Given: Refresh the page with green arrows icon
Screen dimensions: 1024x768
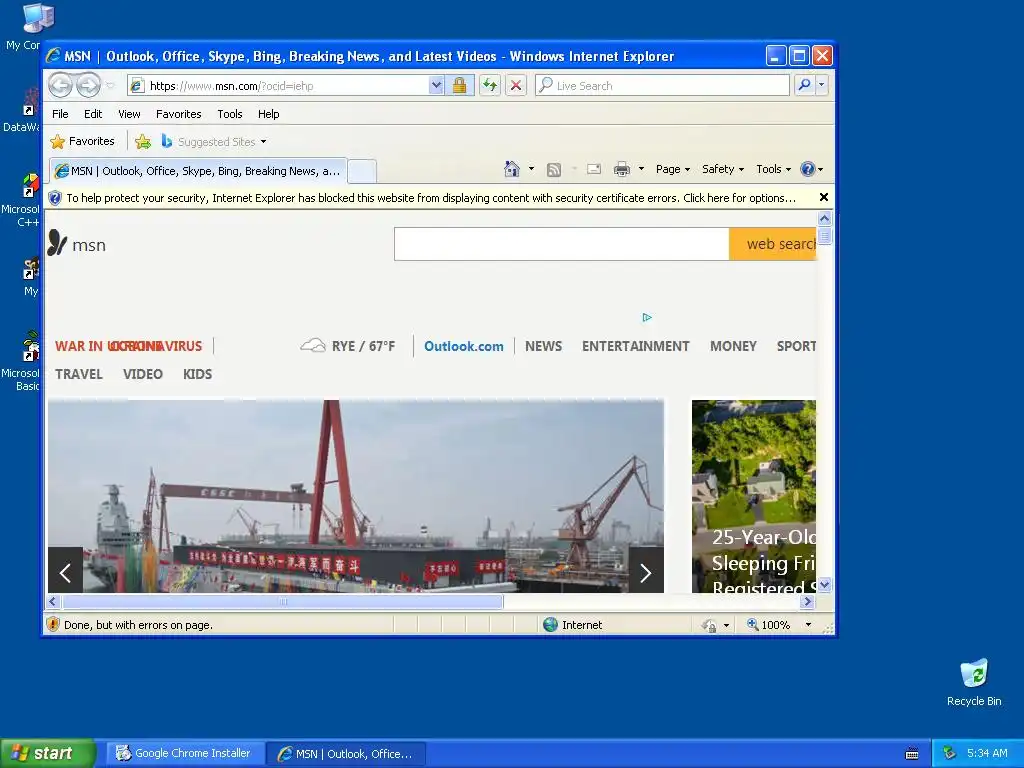Looking at the screenshot, I should coord(490,86).
